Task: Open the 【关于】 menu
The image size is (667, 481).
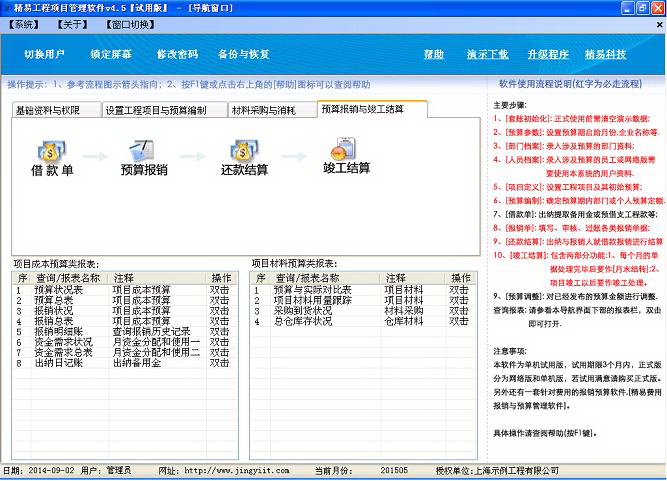Action: [x=72, y=25]
